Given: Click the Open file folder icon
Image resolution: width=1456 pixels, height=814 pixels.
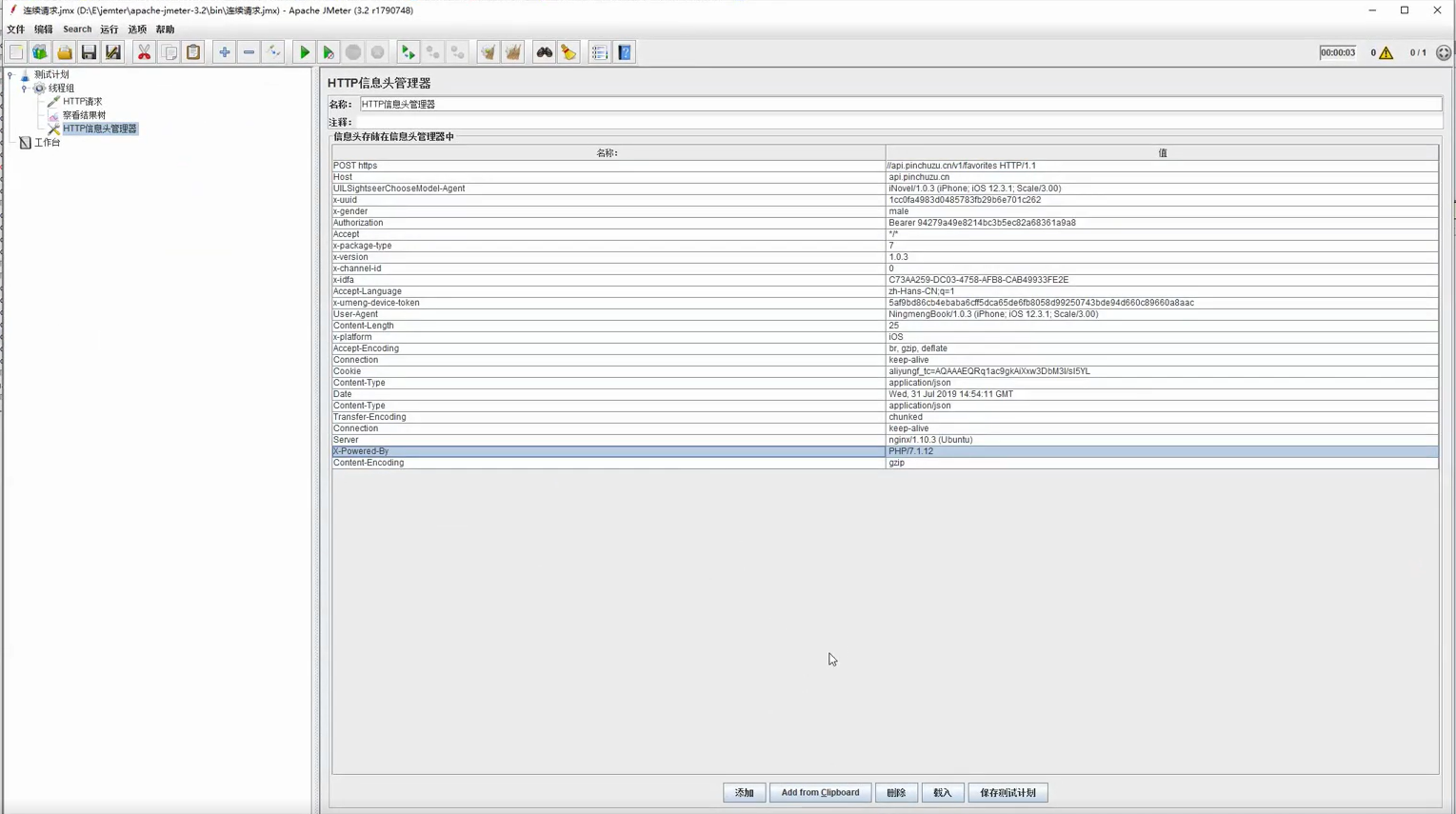Looking at the screenshot, I should coord(65,52).
